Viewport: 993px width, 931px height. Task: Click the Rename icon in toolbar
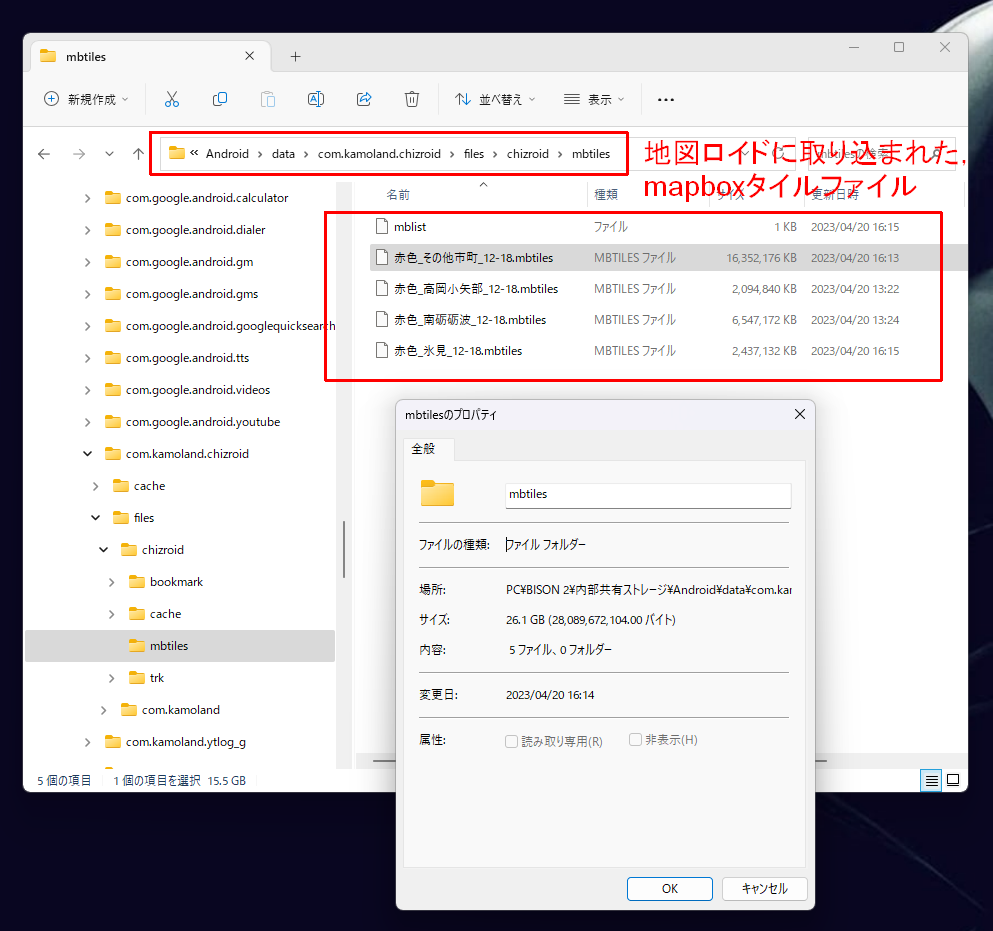pyautogui.click(x=315, y=99)
